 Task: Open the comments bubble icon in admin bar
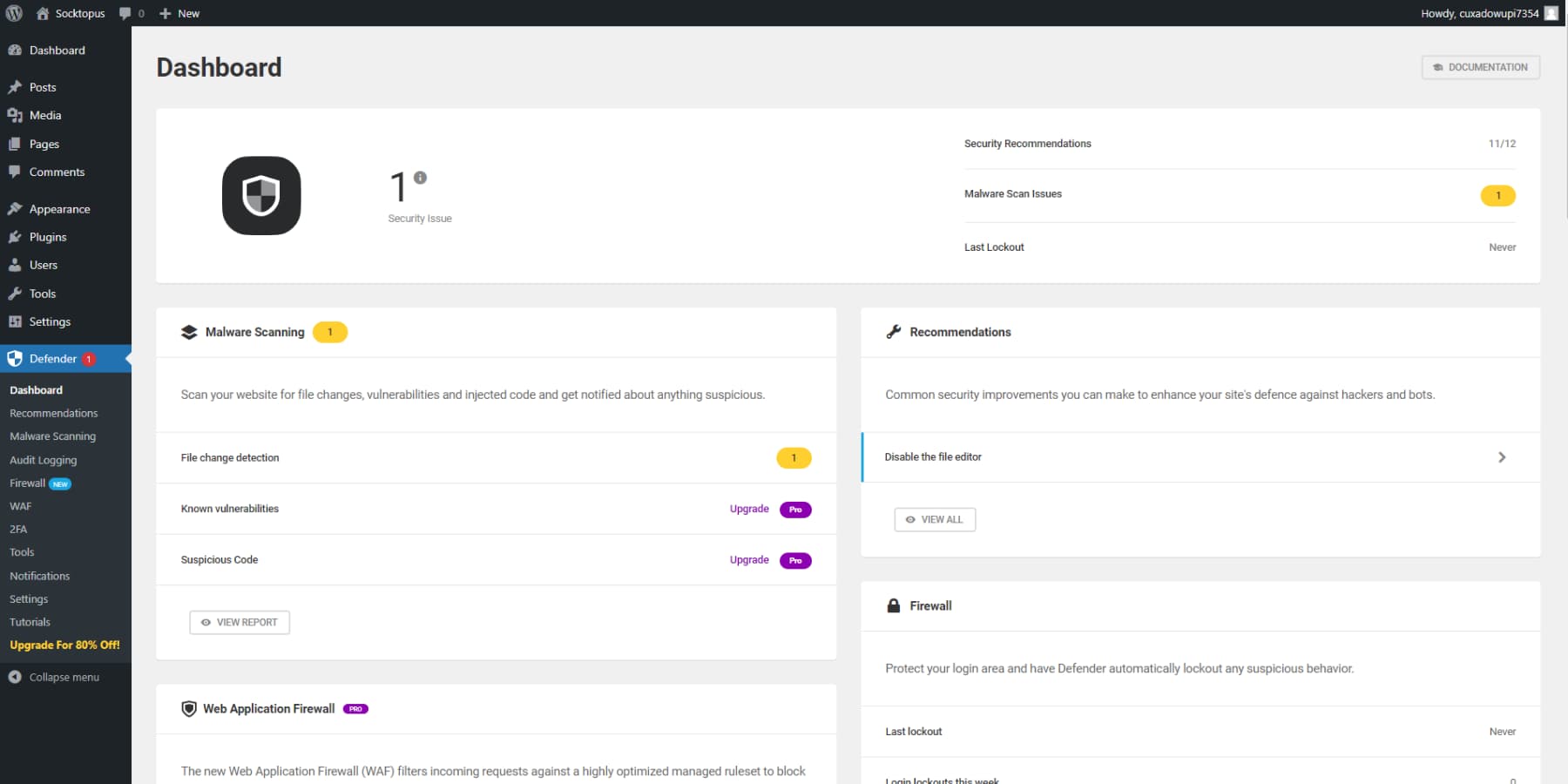[127, 13]
